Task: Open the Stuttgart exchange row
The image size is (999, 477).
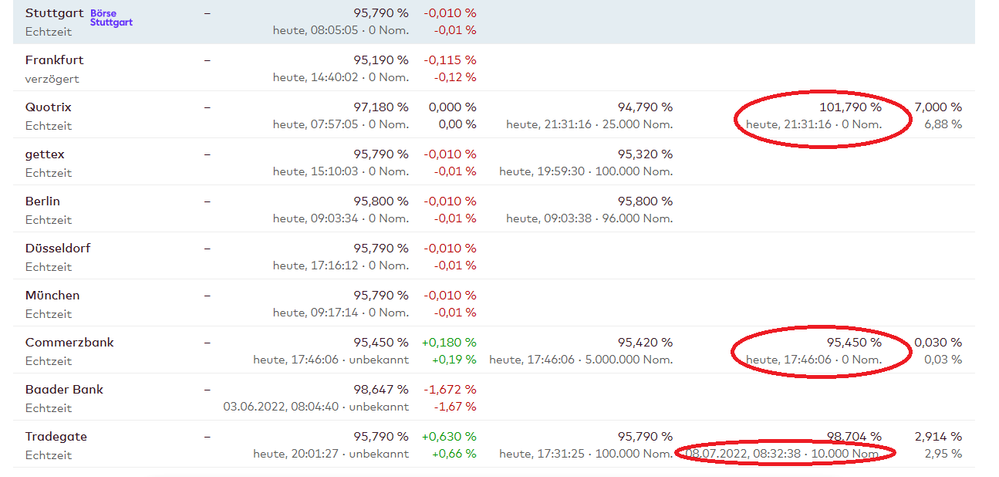Action: [55, 14]
